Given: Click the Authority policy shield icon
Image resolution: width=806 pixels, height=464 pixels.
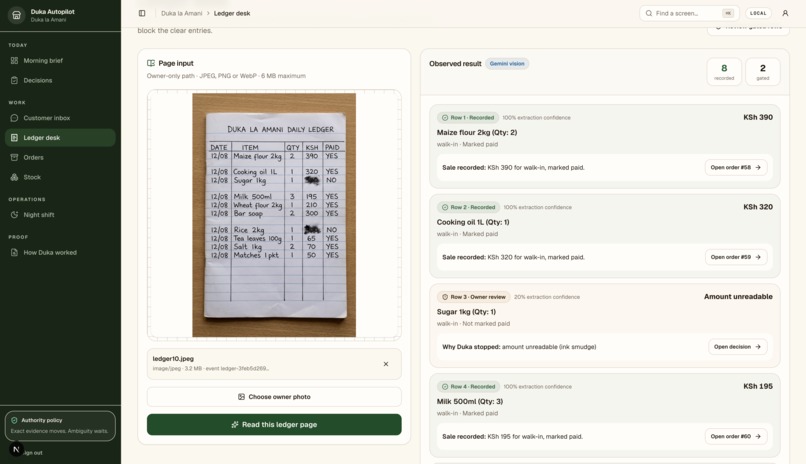Looking at the screenshot, I should coord(14,420).
